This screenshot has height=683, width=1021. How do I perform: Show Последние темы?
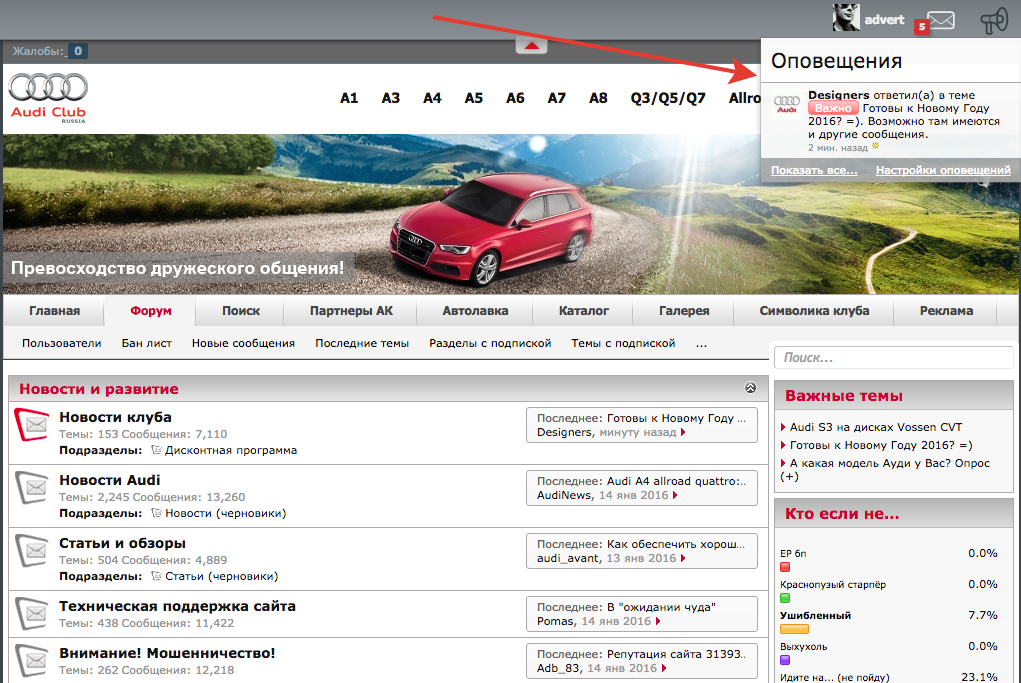(x=362, y=343)
